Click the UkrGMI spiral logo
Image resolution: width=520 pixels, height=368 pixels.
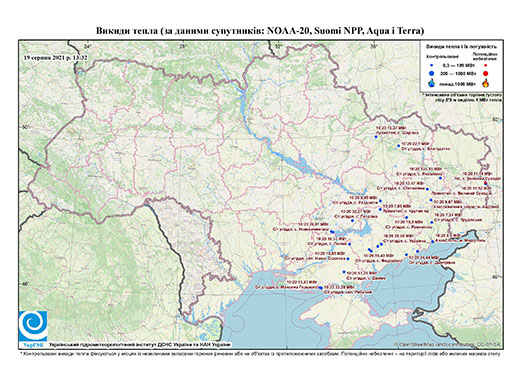(x=33, y=326)
